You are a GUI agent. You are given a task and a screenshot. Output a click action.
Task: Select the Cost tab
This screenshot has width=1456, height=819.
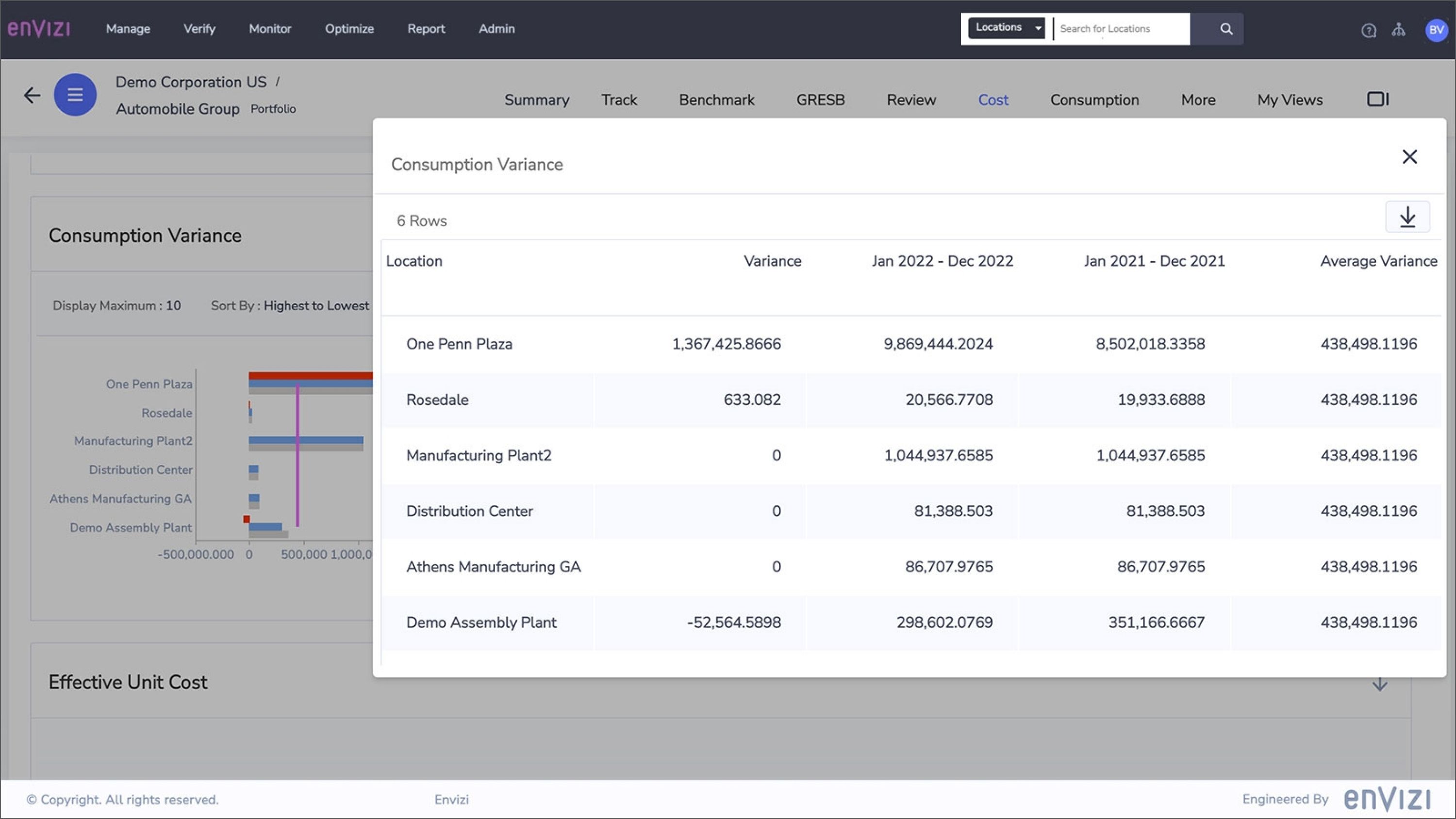[993, 100]
